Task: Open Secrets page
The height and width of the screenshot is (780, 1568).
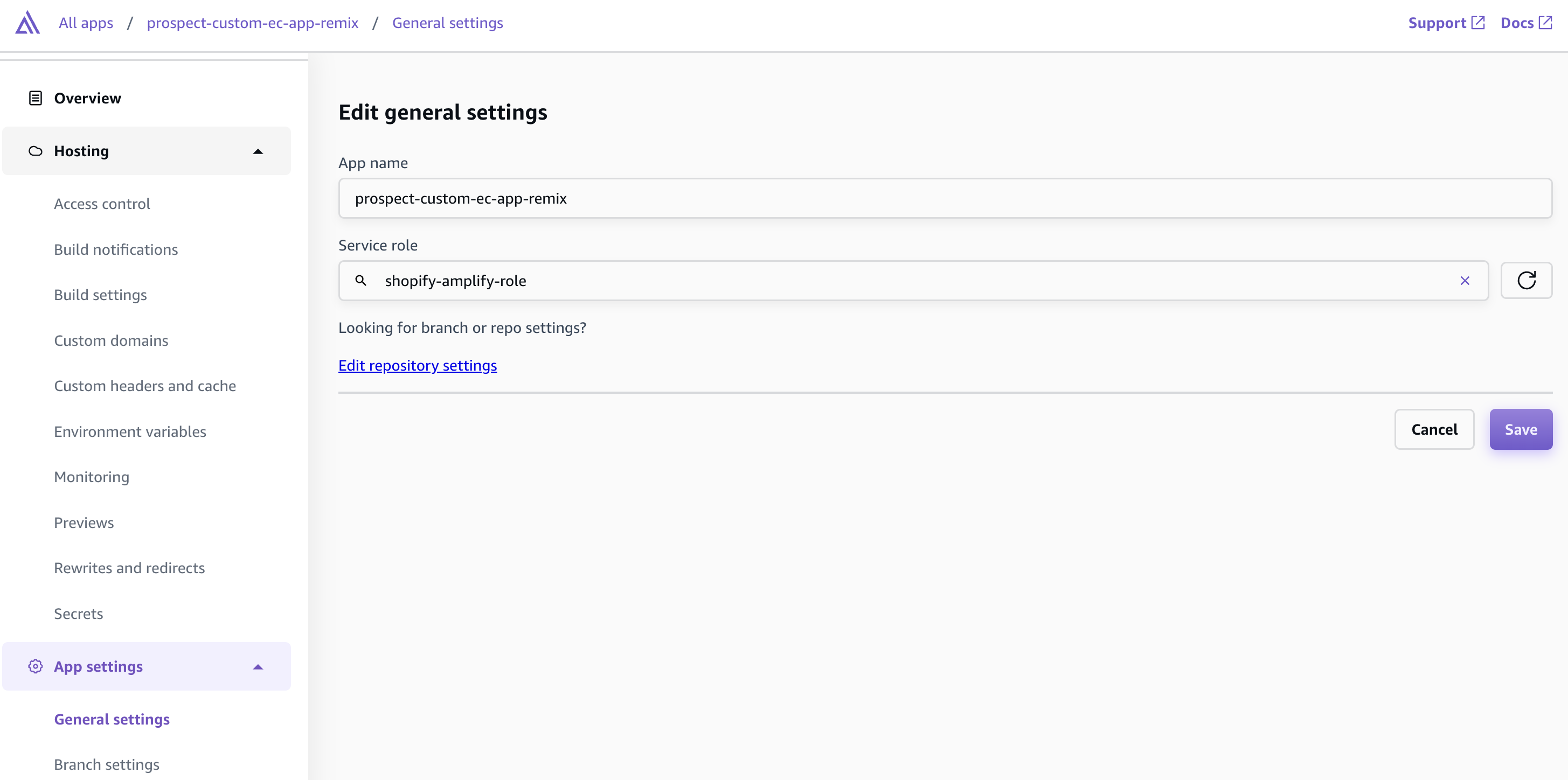Action: click(79, 614)
